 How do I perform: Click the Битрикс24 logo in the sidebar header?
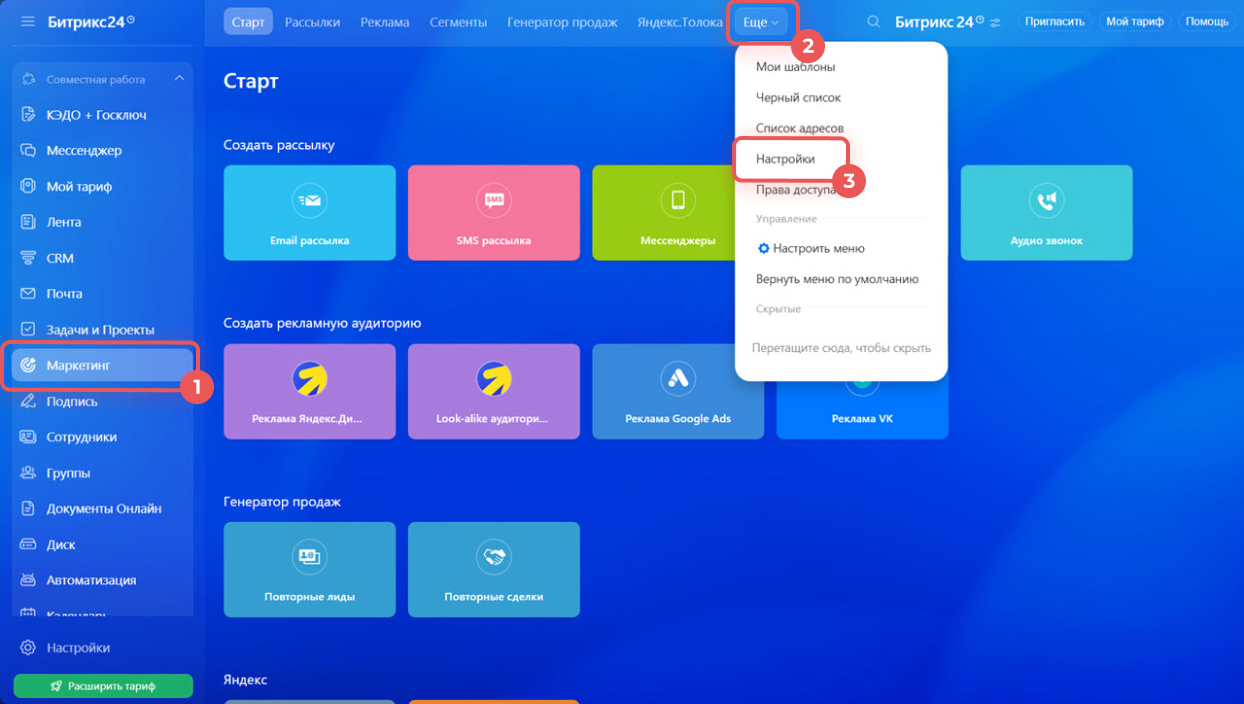(x=91, y=21)
